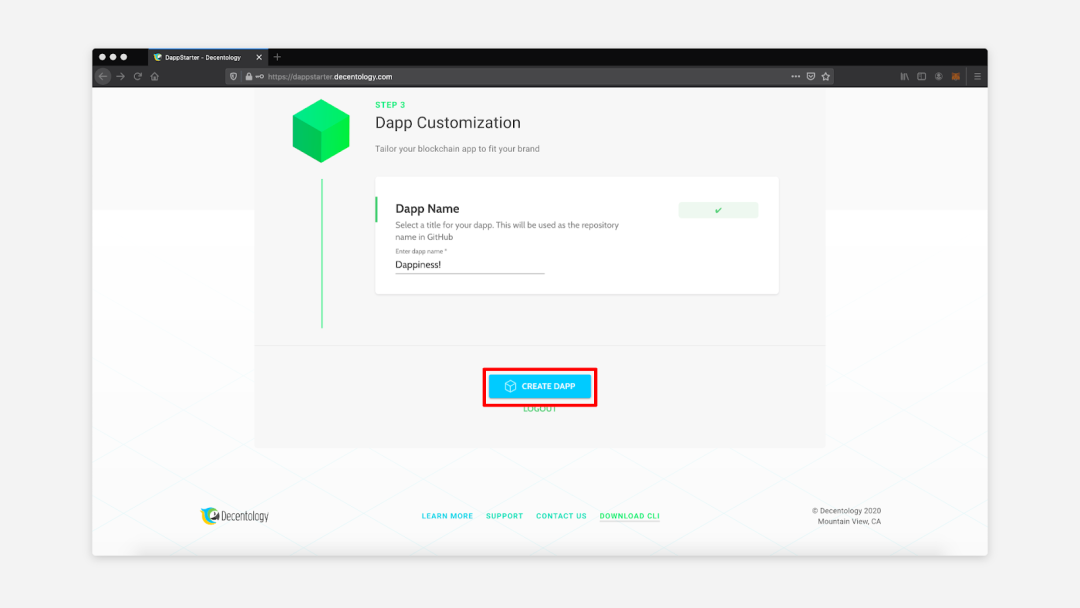Save page with Pocket icon
The height and width of the screenshot is (608, 1080).
[811, 76]
